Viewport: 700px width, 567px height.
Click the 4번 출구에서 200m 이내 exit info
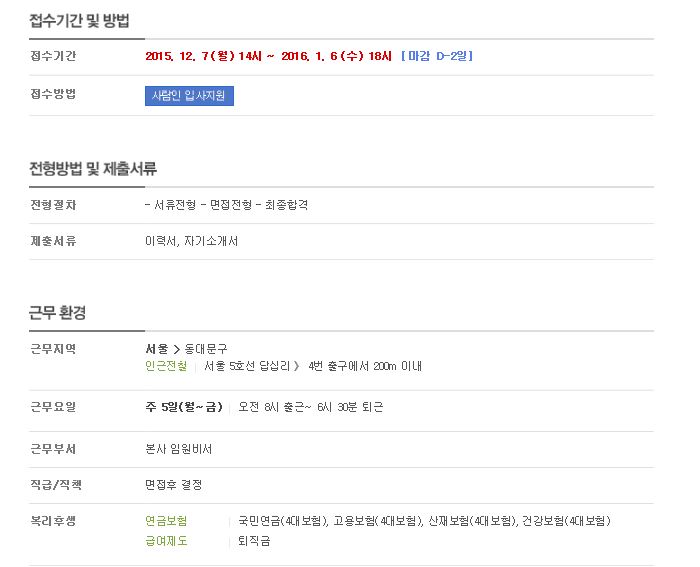coord(365,367)
